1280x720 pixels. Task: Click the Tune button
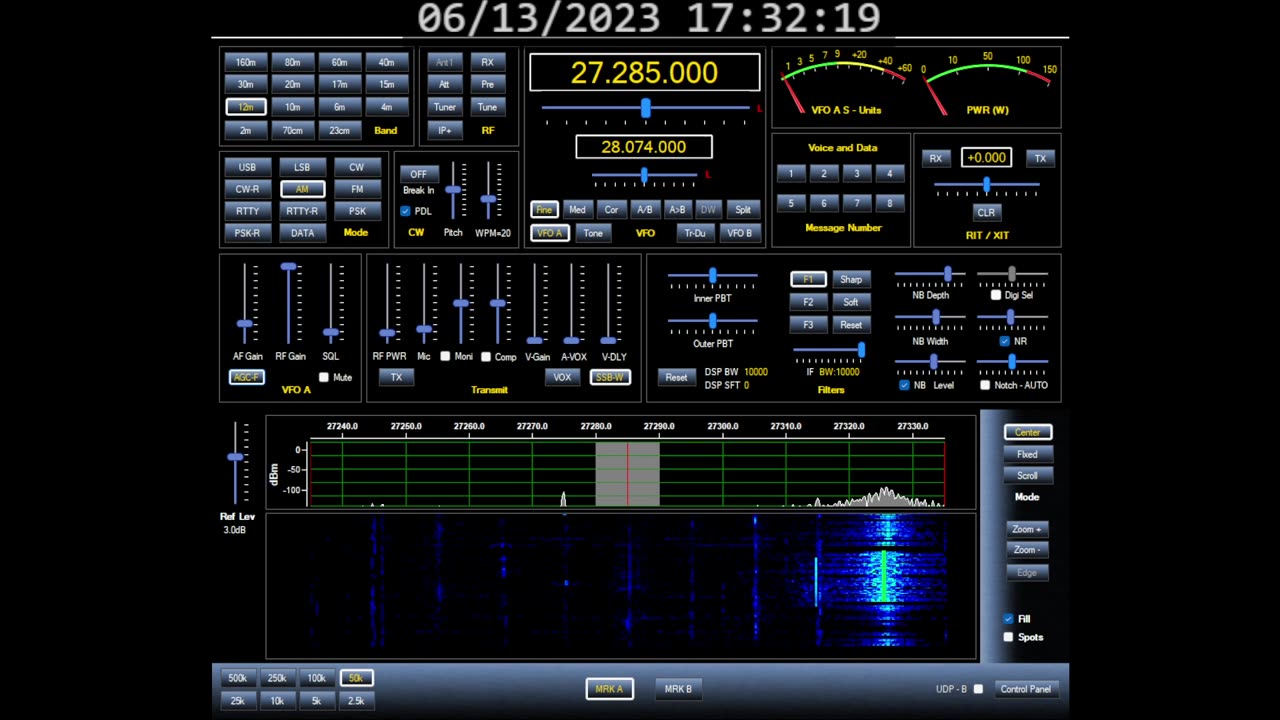click(487, 107)
